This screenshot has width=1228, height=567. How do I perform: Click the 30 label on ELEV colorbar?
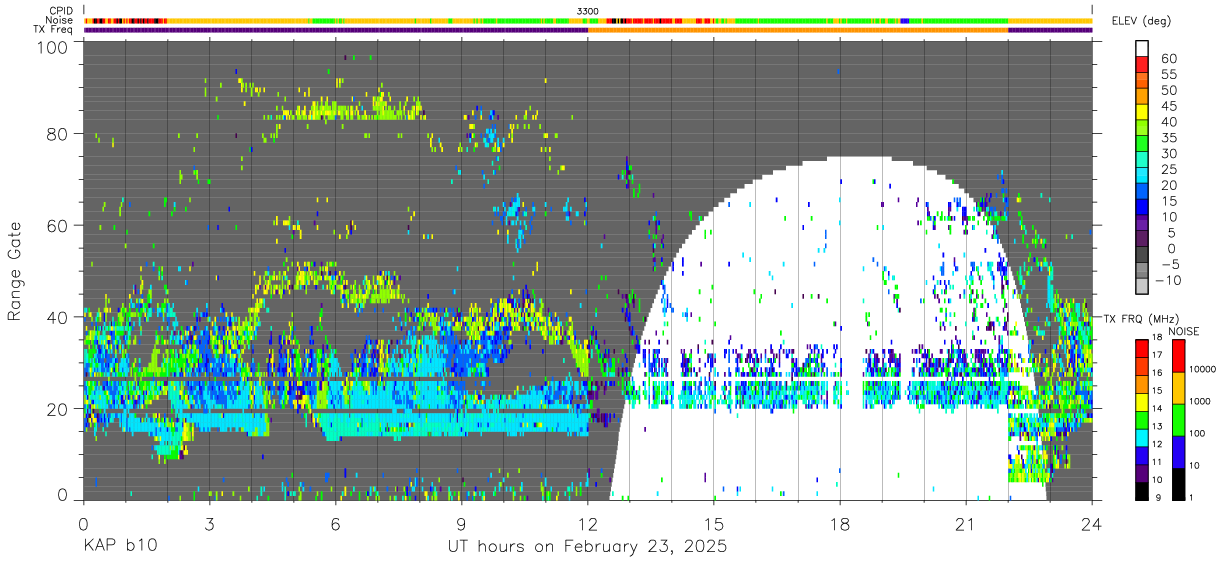(x=1169, y=153)
